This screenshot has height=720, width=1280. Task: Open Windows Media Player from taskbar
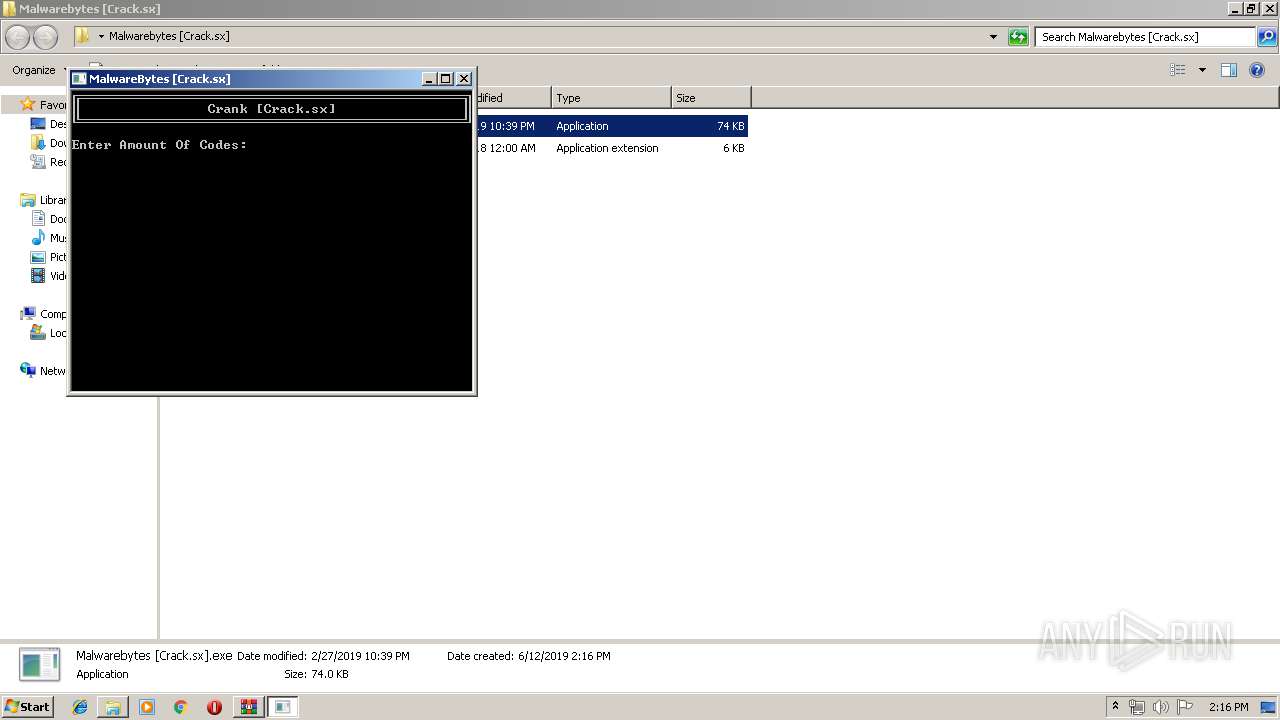point(147,707)
